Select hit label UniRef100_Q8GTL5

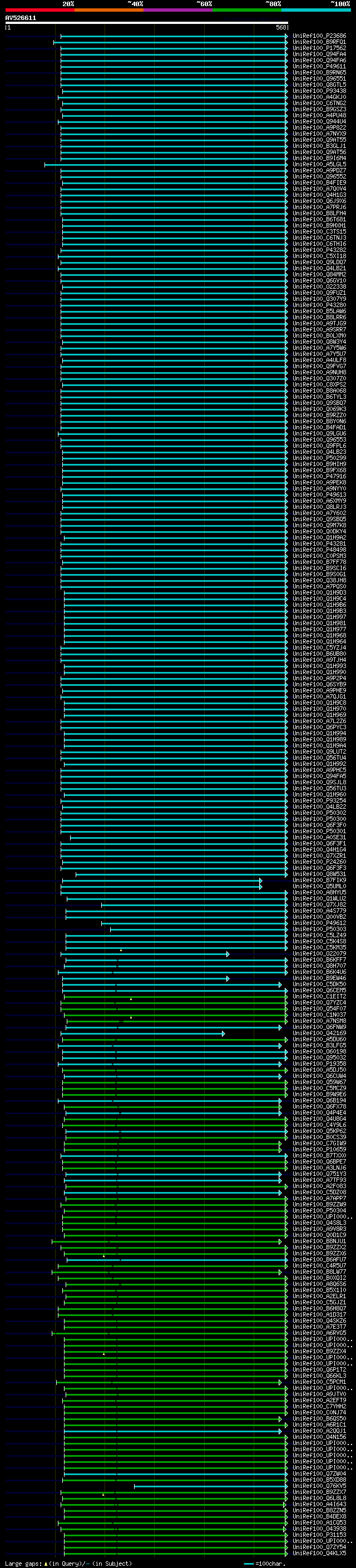coord(319,85)
